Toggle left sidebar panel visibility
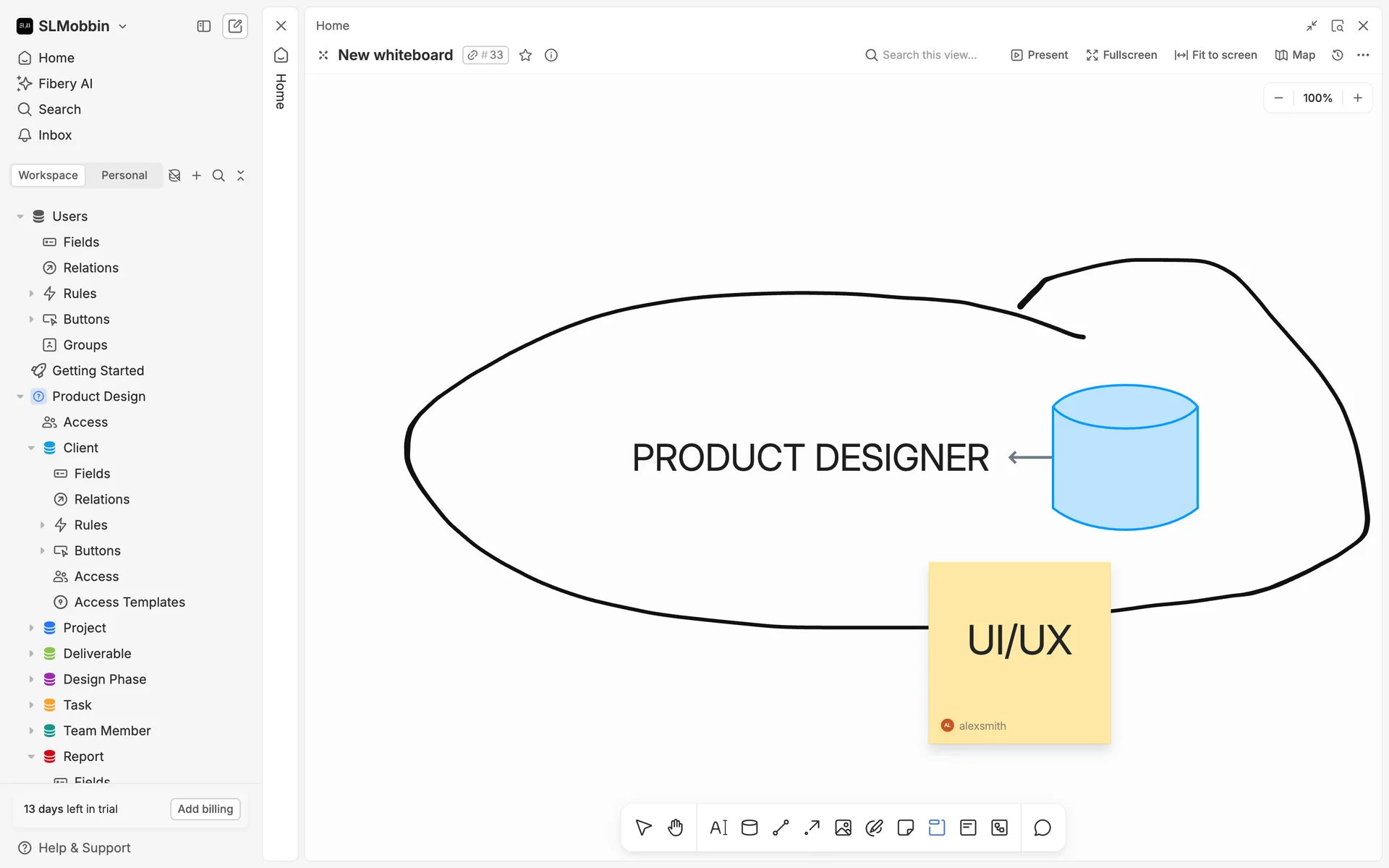The height and width of the screenshot is (868, 1389). pos(204,26)
